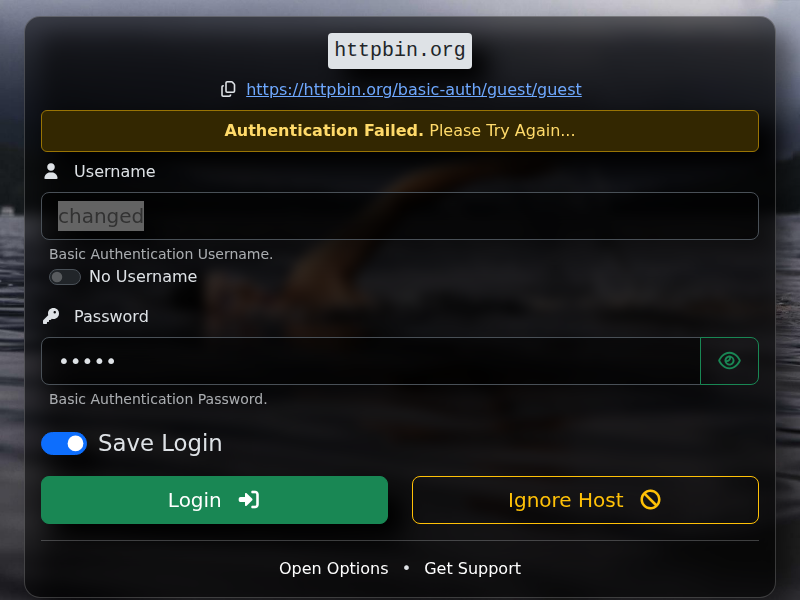Open Options from the footer

pos(334,568)
